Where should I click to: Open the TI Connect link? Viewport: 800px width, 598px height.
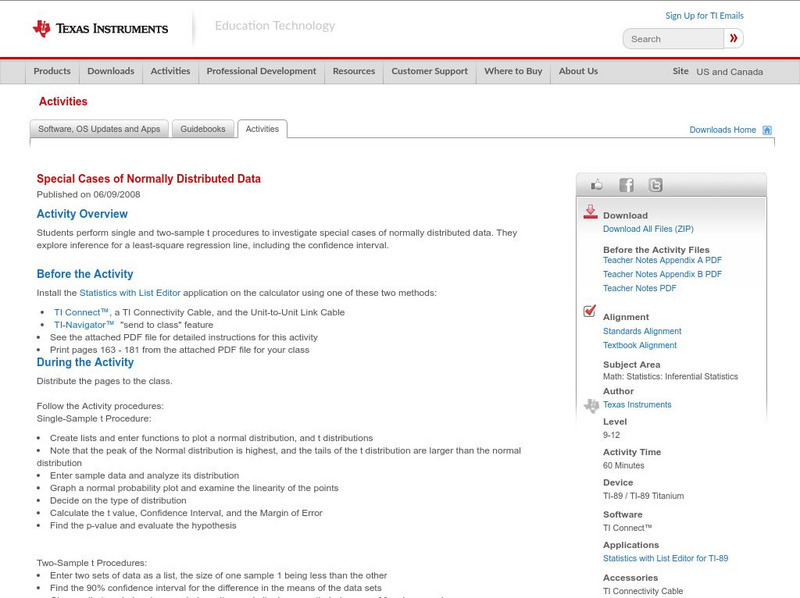pos(81,312)
